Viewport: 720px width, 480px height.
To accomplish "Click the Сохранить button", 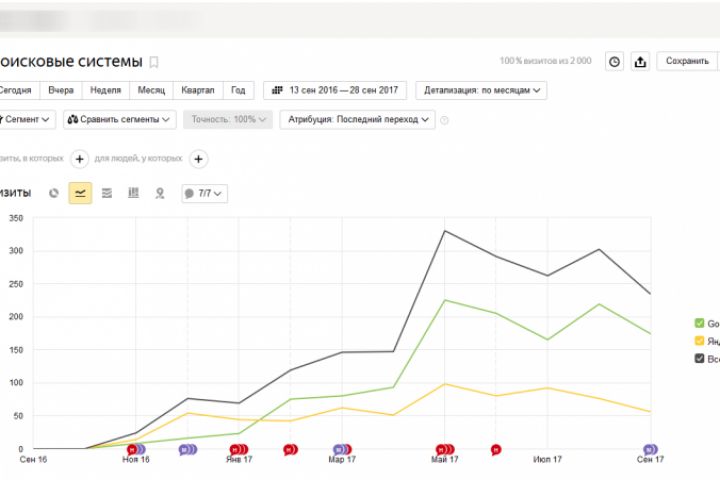I will (x=687, y=61).
